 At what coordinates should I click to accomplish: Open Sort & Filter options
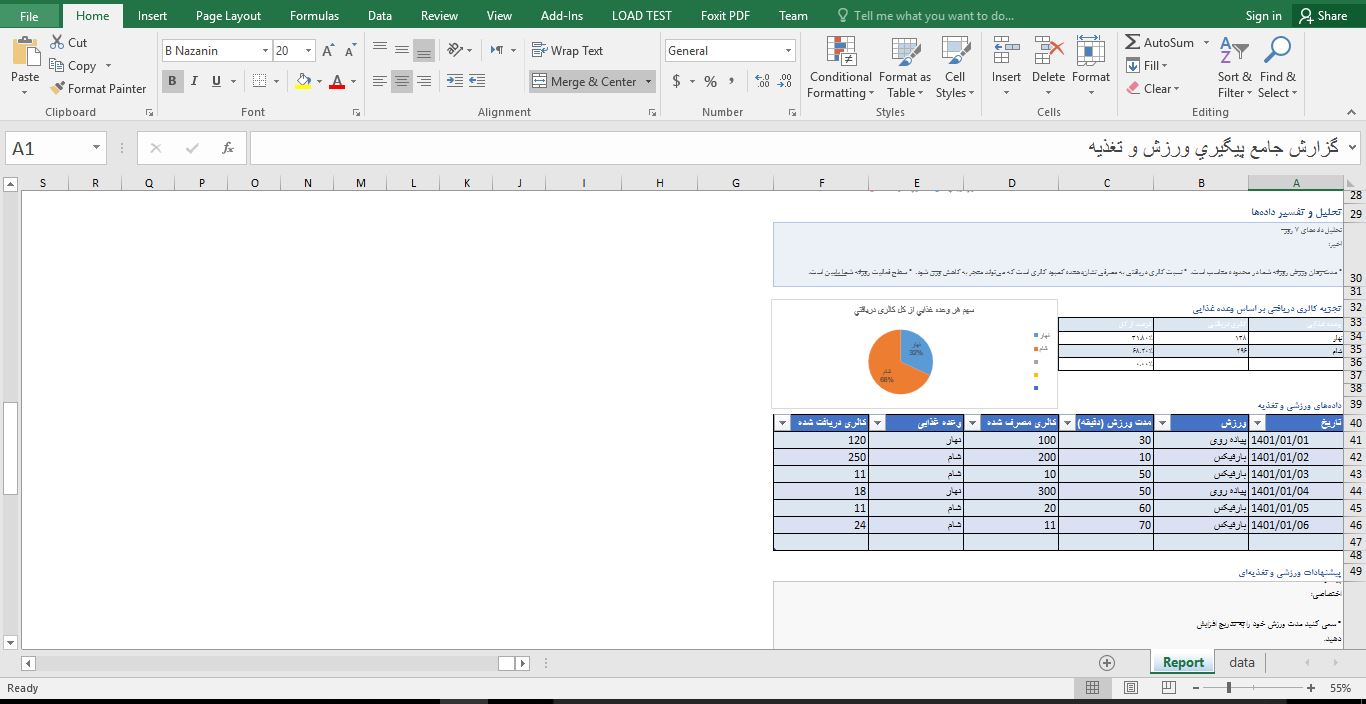[x=1235, y=68]
